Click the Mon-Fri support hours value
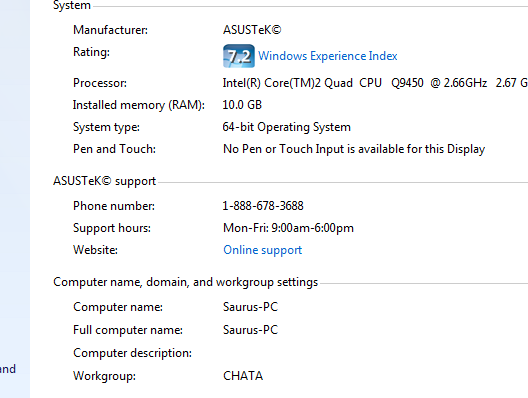Image resolution: width=528 pixels, height=398 pixels. coord(288,228)
